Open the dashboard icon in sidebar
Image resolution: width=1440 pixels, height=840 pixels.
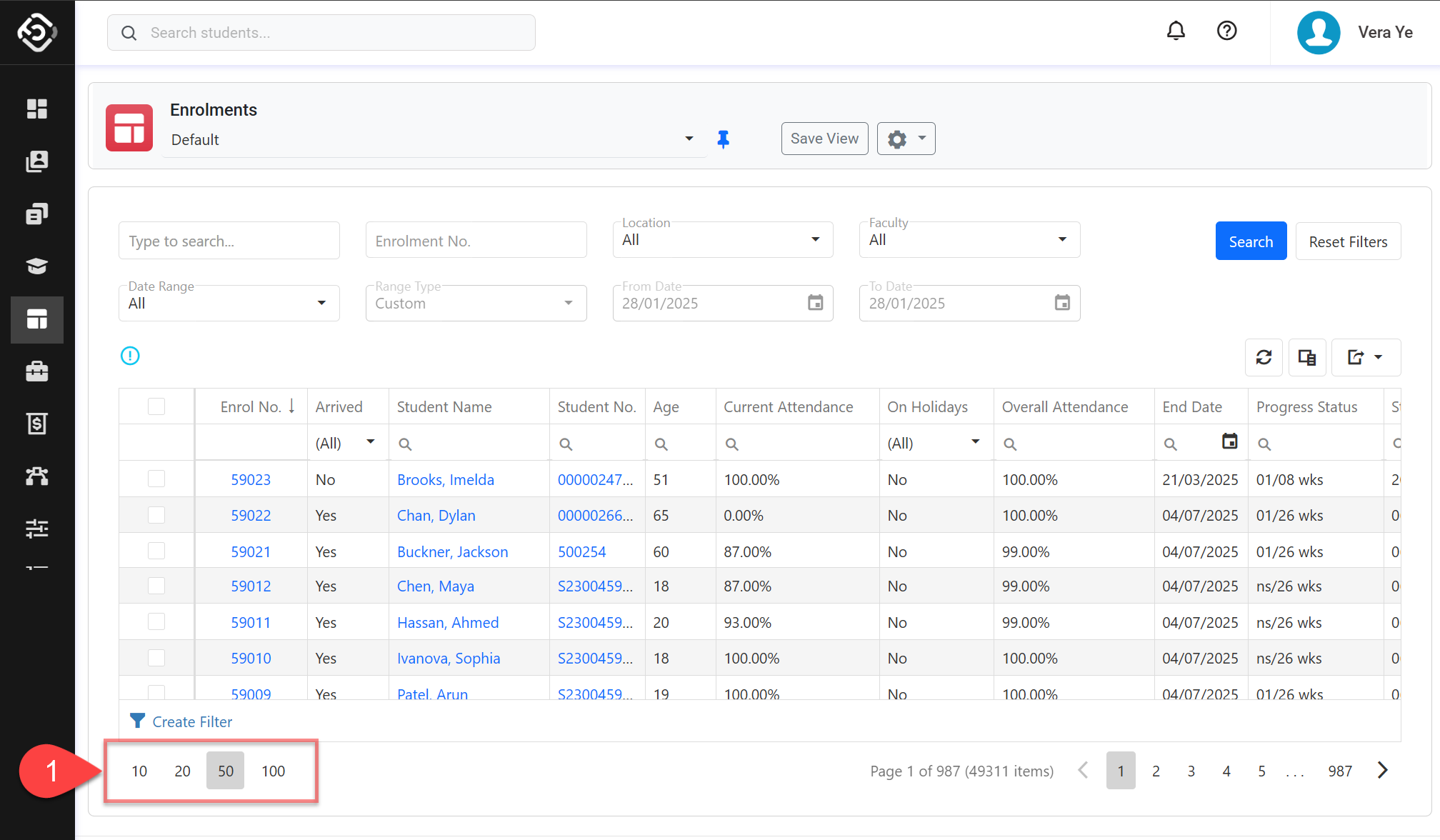[37, 109]
